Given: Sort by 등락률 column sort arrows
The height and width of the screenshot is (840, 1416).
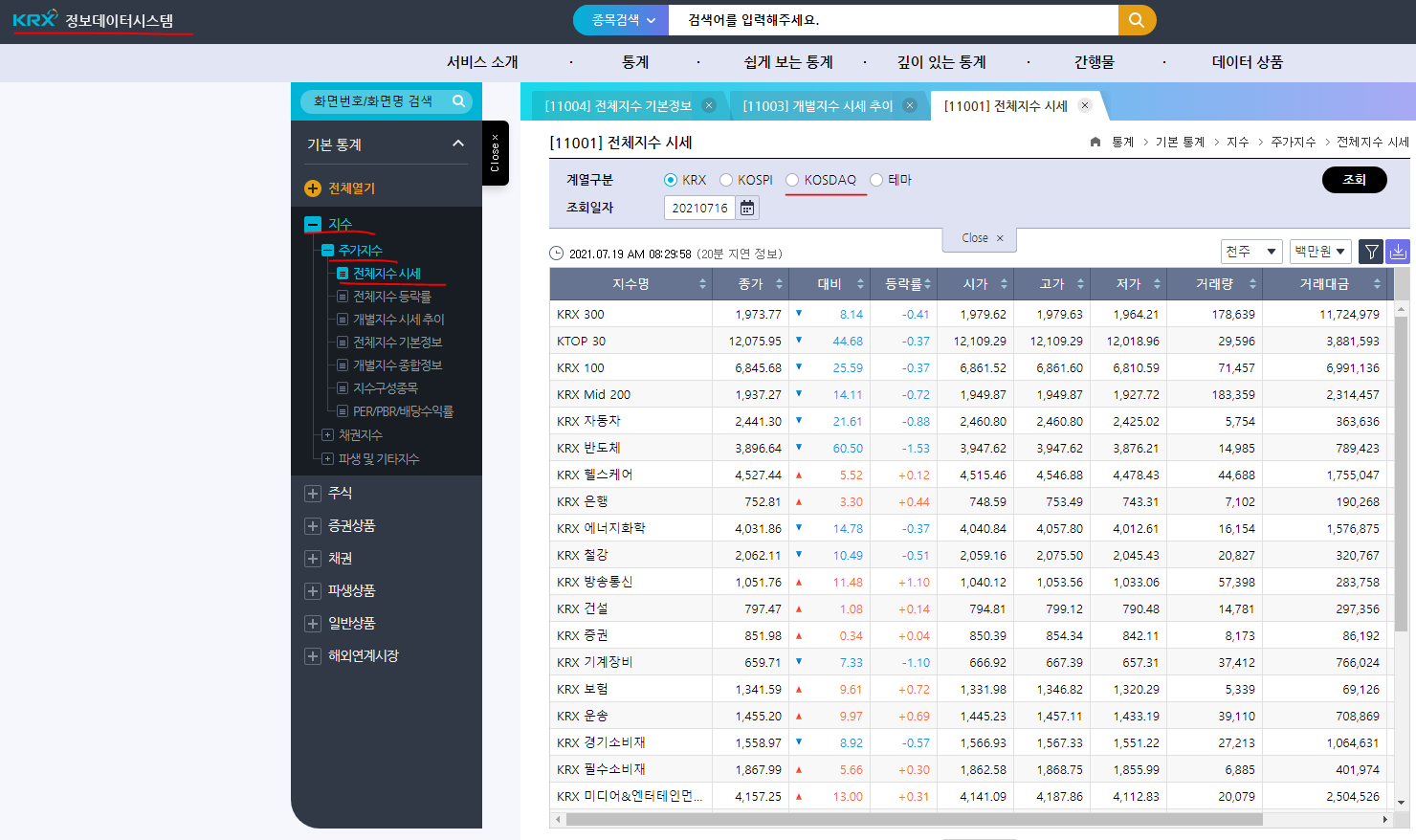Looking at the screenshot, I should pyautogui.click(x=927, y=284).
